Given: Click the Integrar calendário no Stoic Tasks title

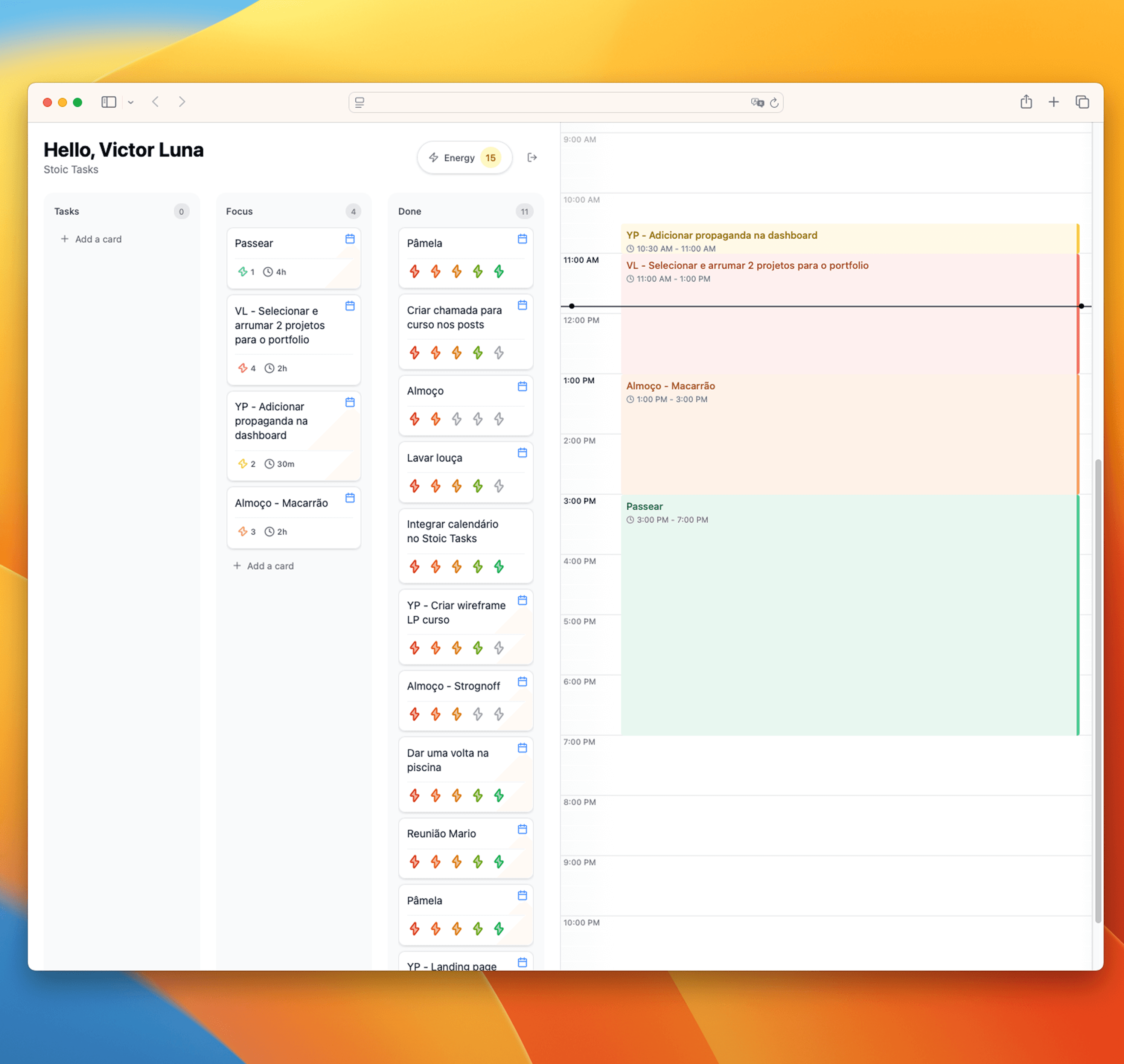Looking at the screenshot, I should (x=452, y=531).
